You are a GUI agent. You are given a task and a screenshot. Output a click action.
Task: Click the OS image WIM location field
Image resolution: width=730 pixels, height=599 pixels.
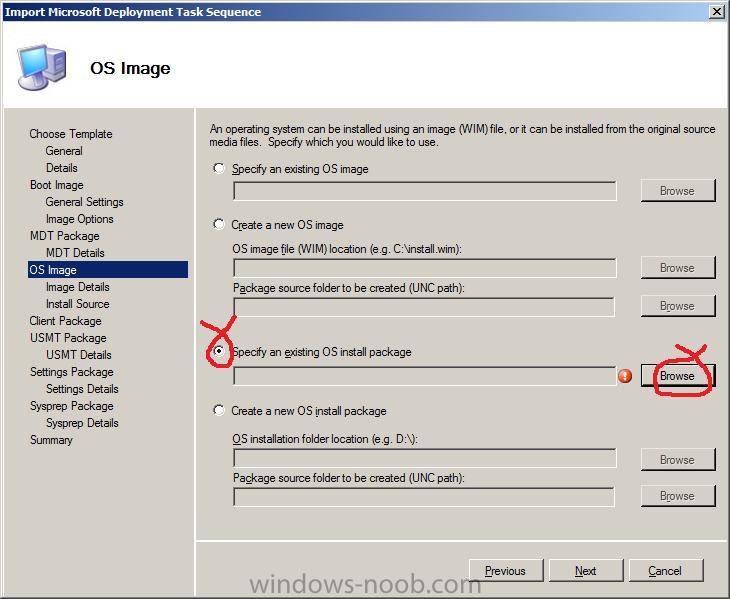pyautogui.click(x=425, y=268)
